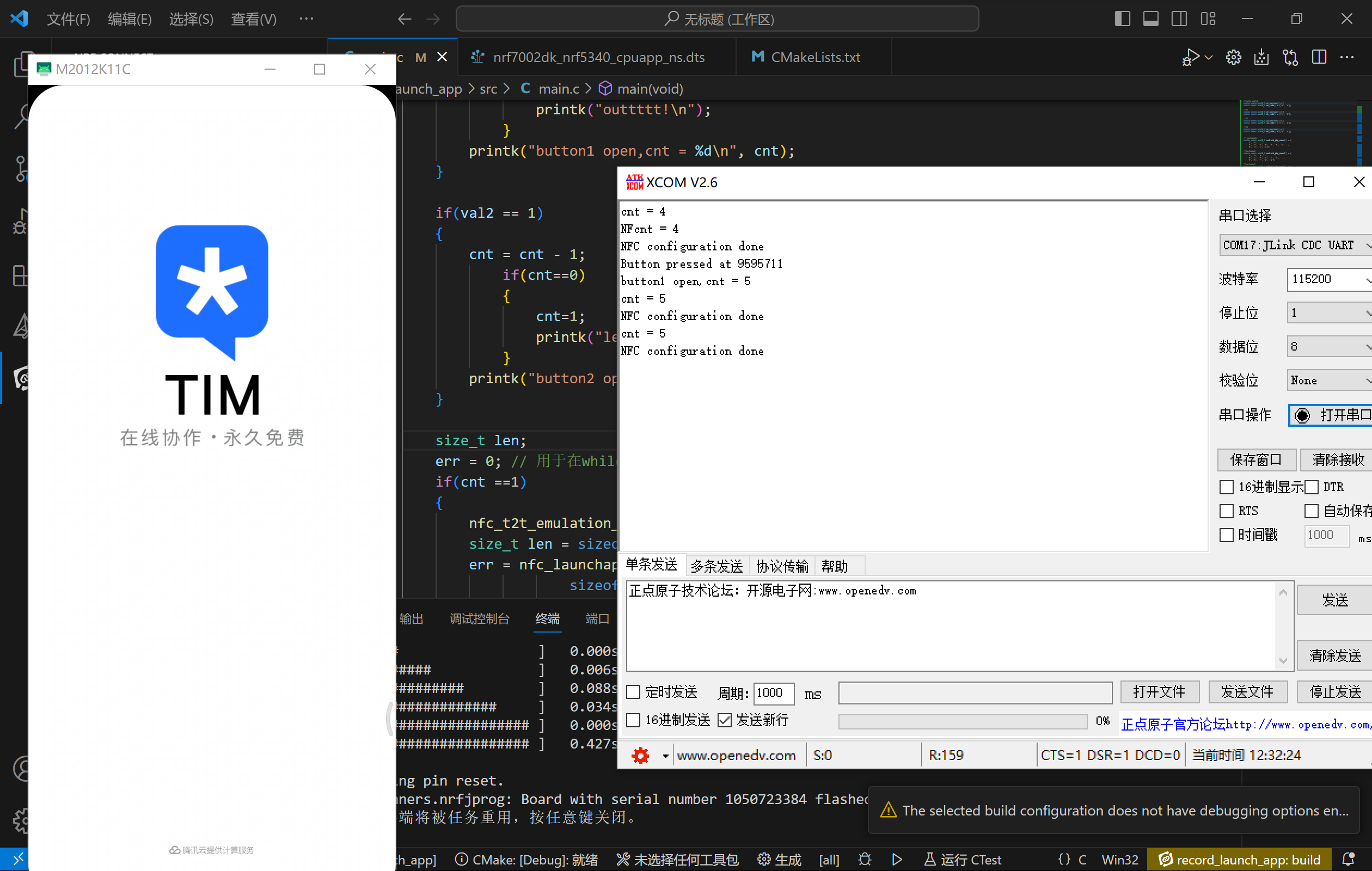This screenshot has width=1372, height=871.
Task: Switch to CMakeLists.txt tab
Action: click(x=813, y=57)
